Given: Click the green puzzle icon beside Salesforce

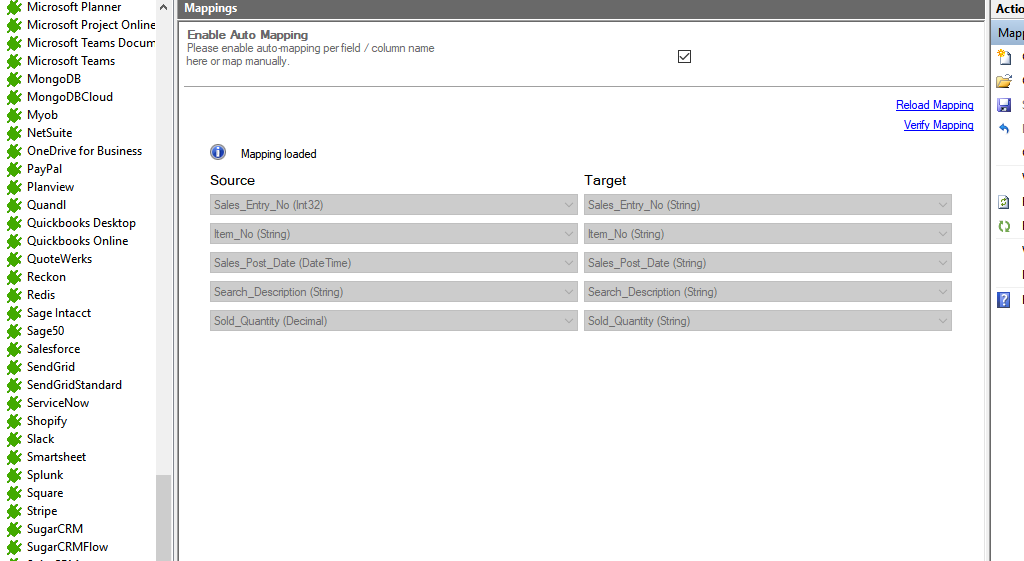Looking at the screenshot, I should 14,349.
